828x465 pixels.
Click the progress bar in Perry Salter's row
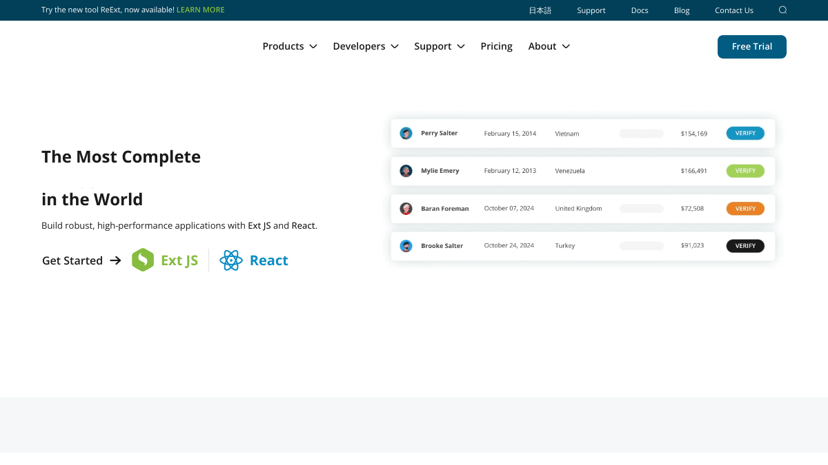(x=642, y=134)
